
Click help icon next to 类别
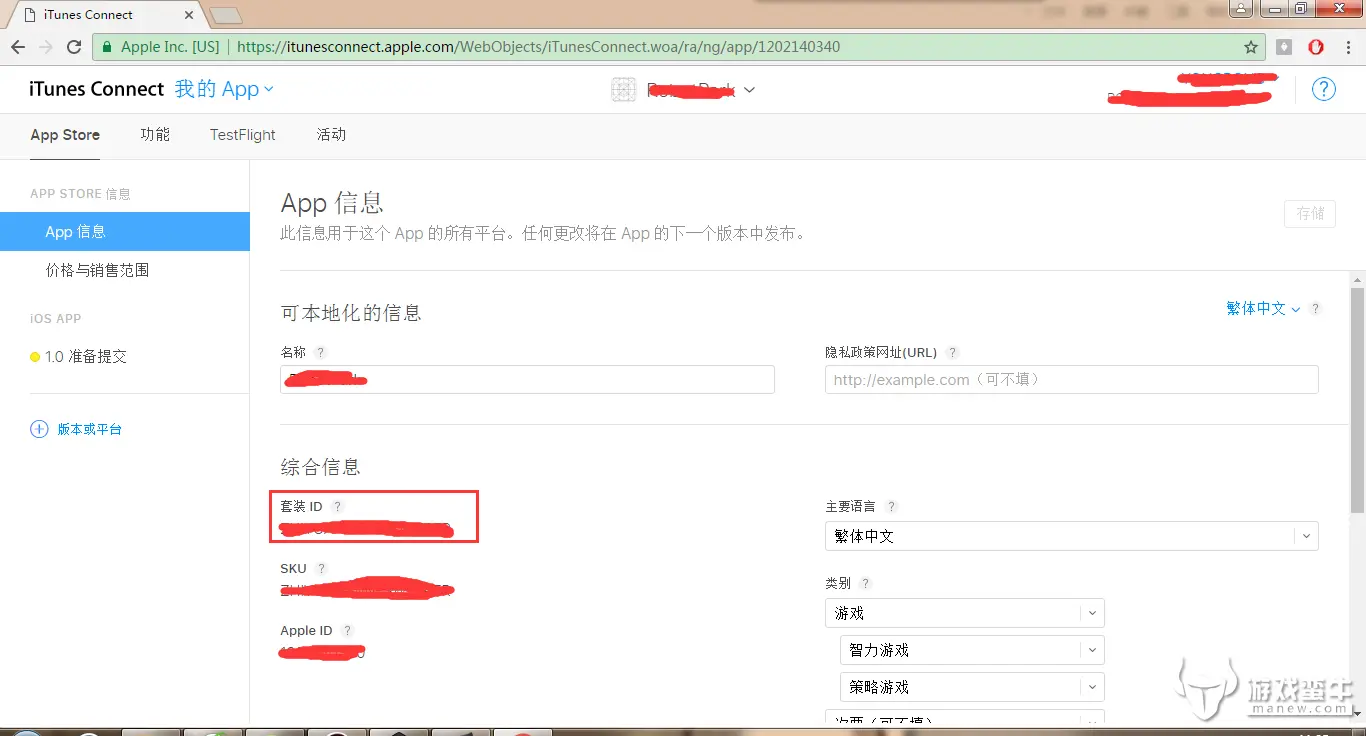pyautogui.click(x=866, y=583)
